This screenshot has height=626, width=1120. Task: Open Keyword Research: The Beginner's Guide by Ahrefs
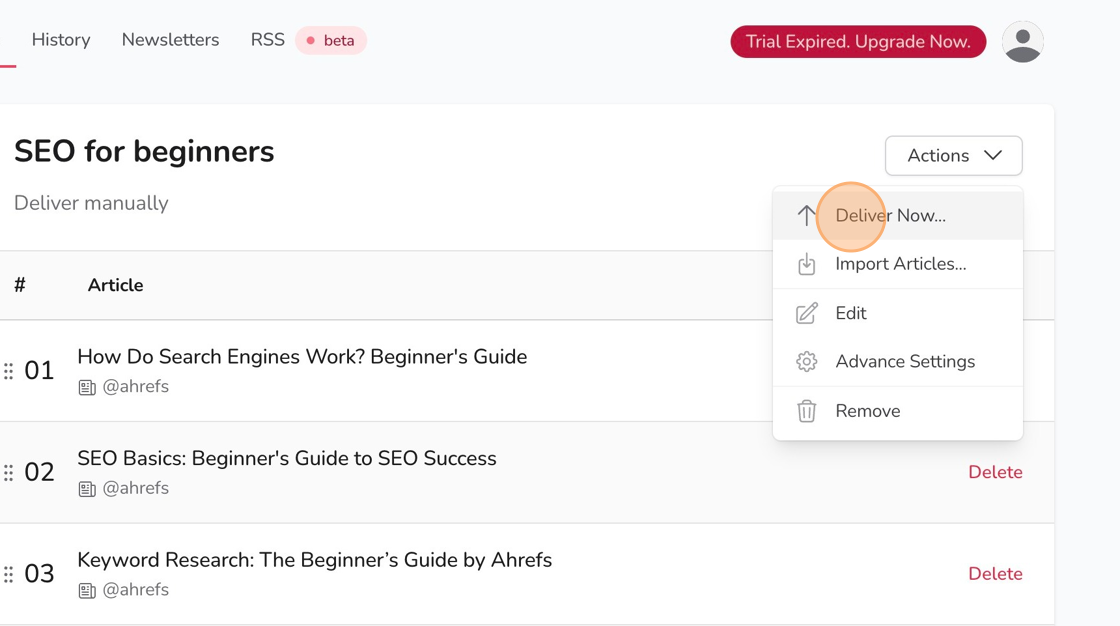pyautogui.click(x=314, y=560)
